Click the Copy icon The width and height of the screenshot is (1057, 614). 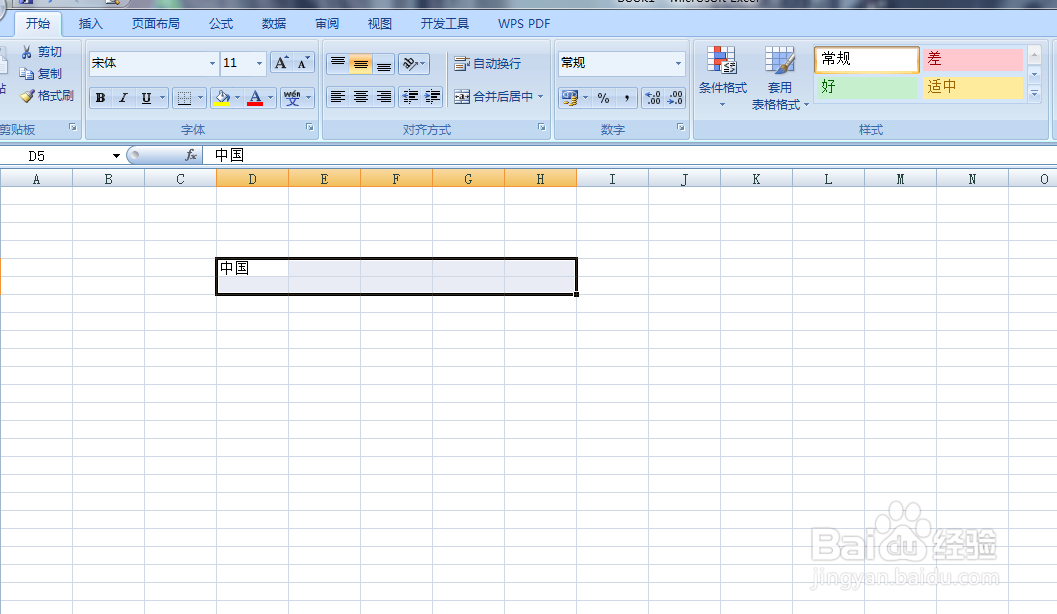click(27, 73)
